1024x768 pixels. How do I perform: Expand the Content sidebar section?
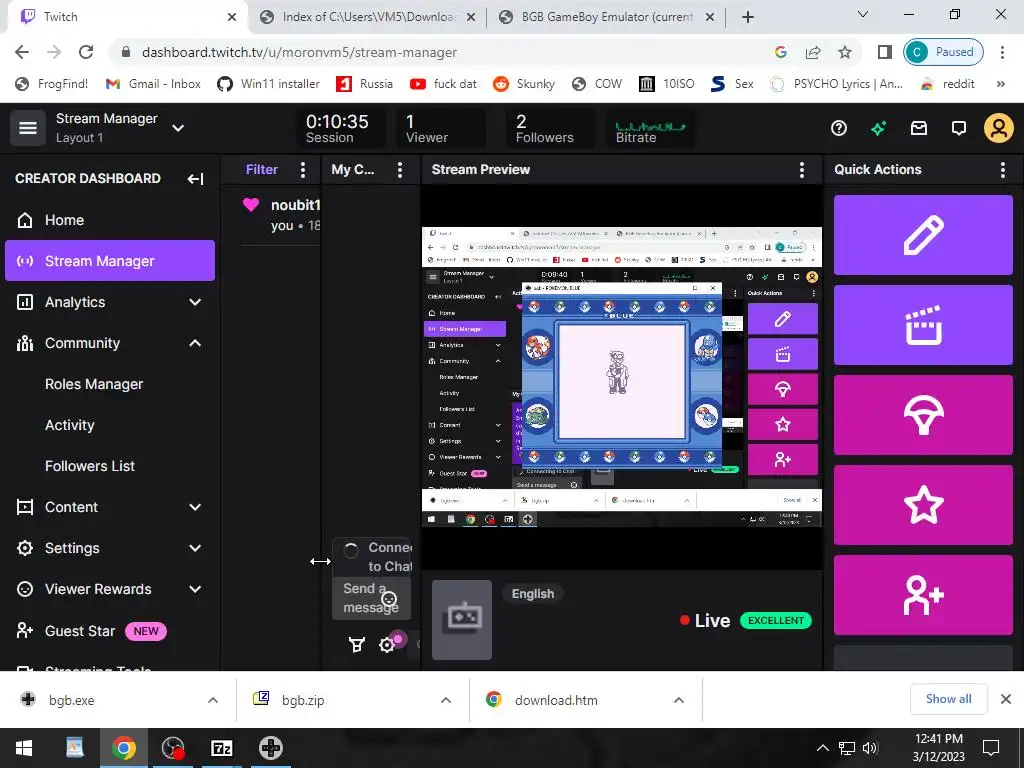(x=195, y=507)
